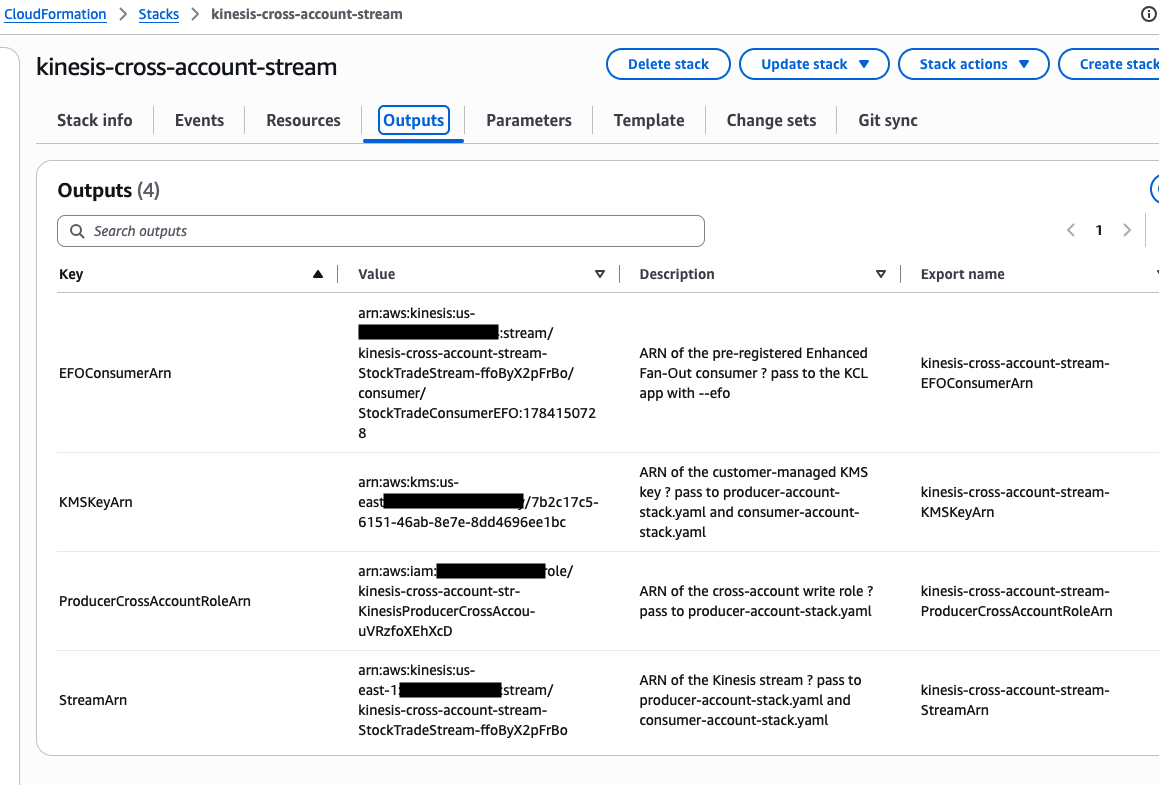Open the info panel icon
Image resolution: width=1159 pixels, height=785 pixels.
pyautogui.click(x=1149, y=14)
